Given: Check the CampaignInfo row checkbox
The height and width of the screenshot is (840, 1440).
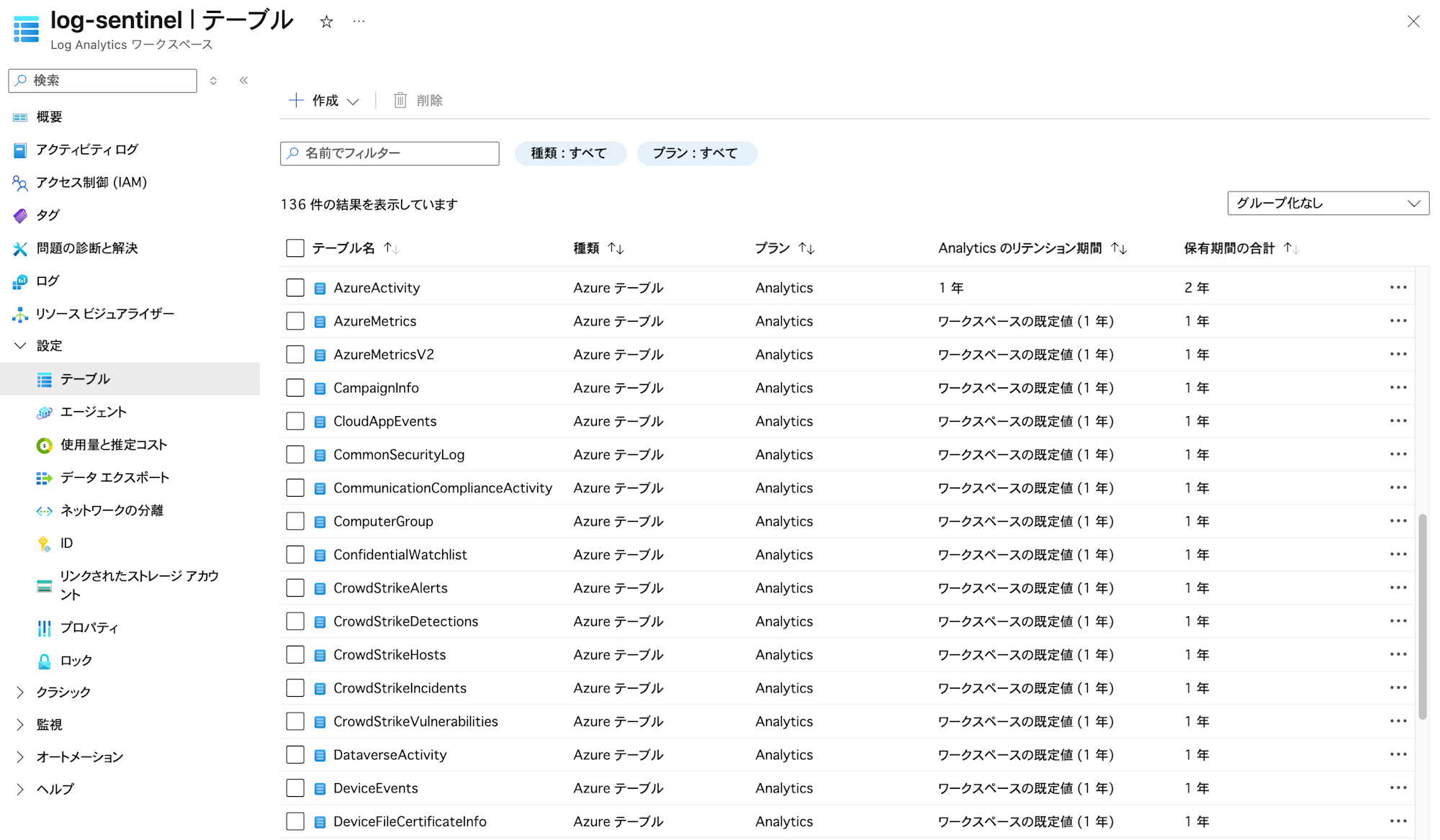Looking at the screenshot, I should pyautogui.click(x=295, y=388).
